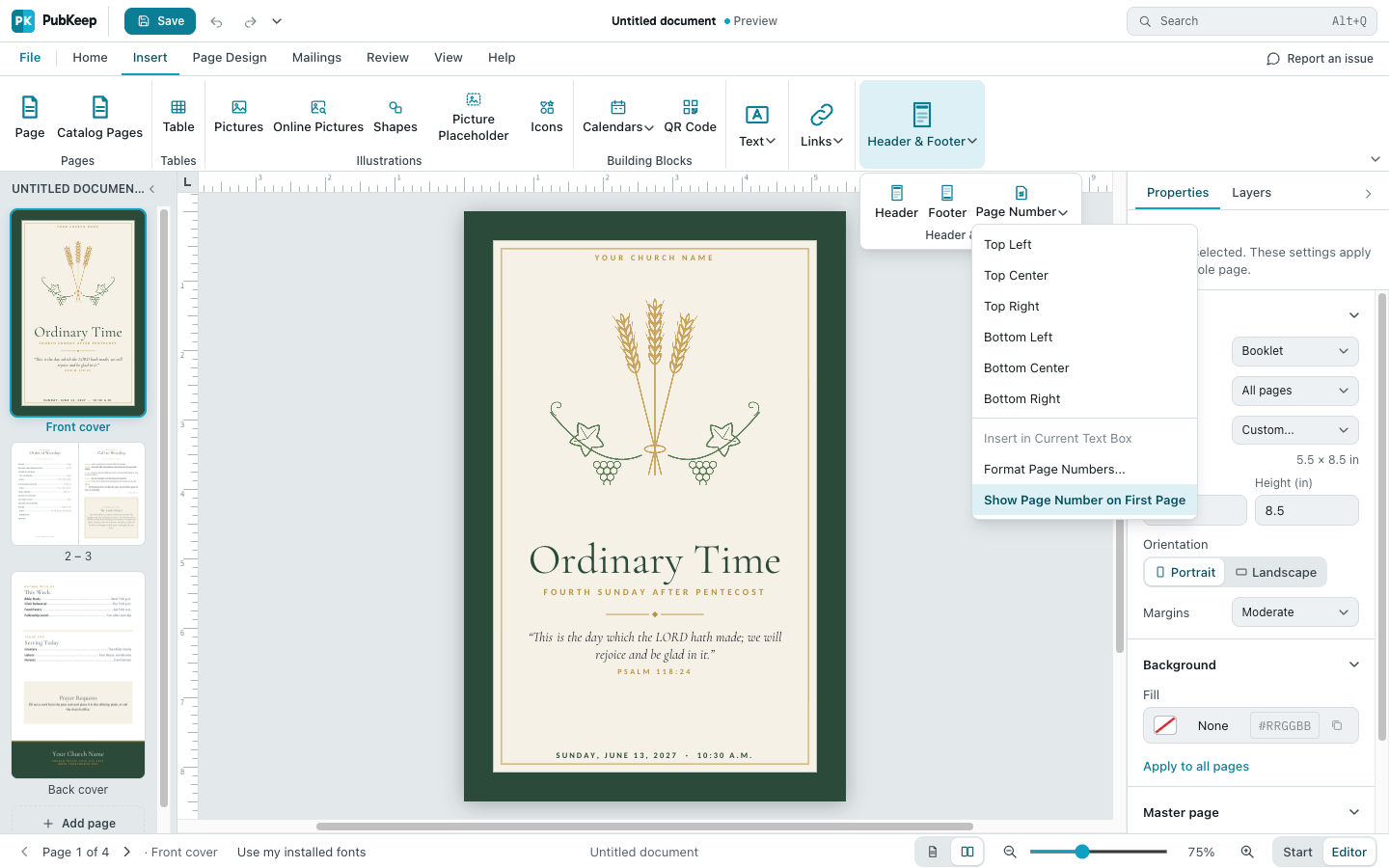The image size is (1389, 868).
Task: Open the Moderate margins dropdown
Action: click(x=1294, y=612)
